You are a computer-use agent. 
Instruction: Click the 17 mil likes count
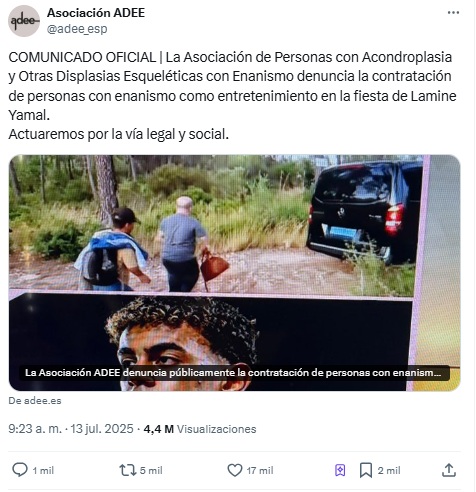click(x=260, y=470)
